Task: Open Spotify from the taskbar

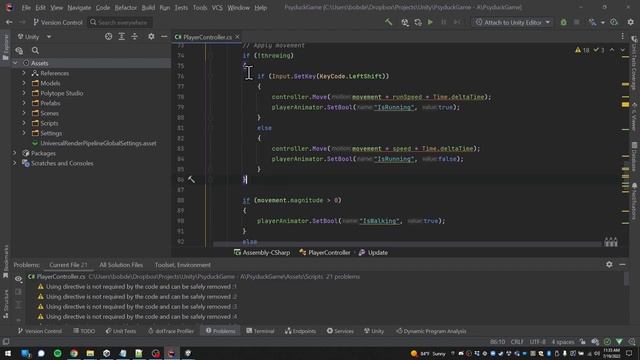Action: pyautogui.click(x=58, y=353)
